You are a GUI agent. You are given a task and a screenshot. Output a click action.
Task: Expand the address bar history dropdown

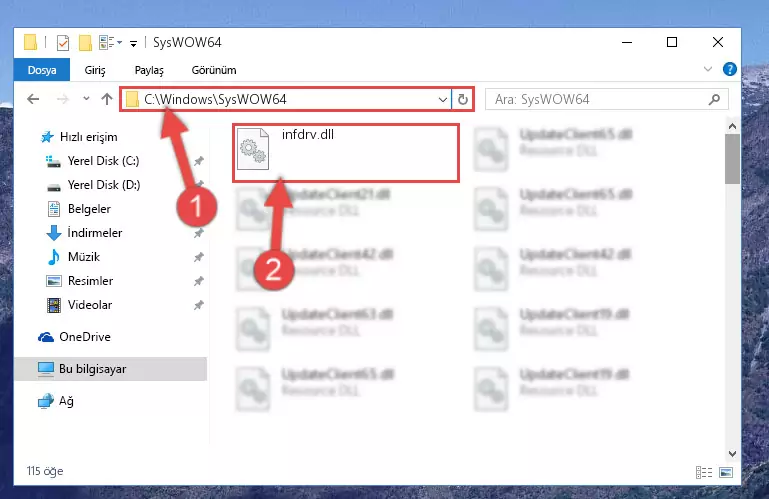[442, 100]
